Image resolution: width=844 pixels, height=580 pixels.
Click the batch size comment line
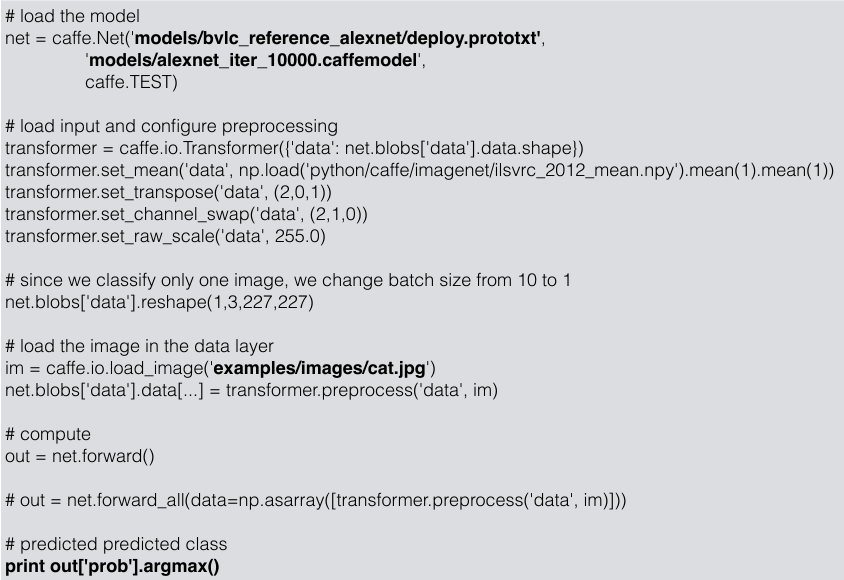288,280
